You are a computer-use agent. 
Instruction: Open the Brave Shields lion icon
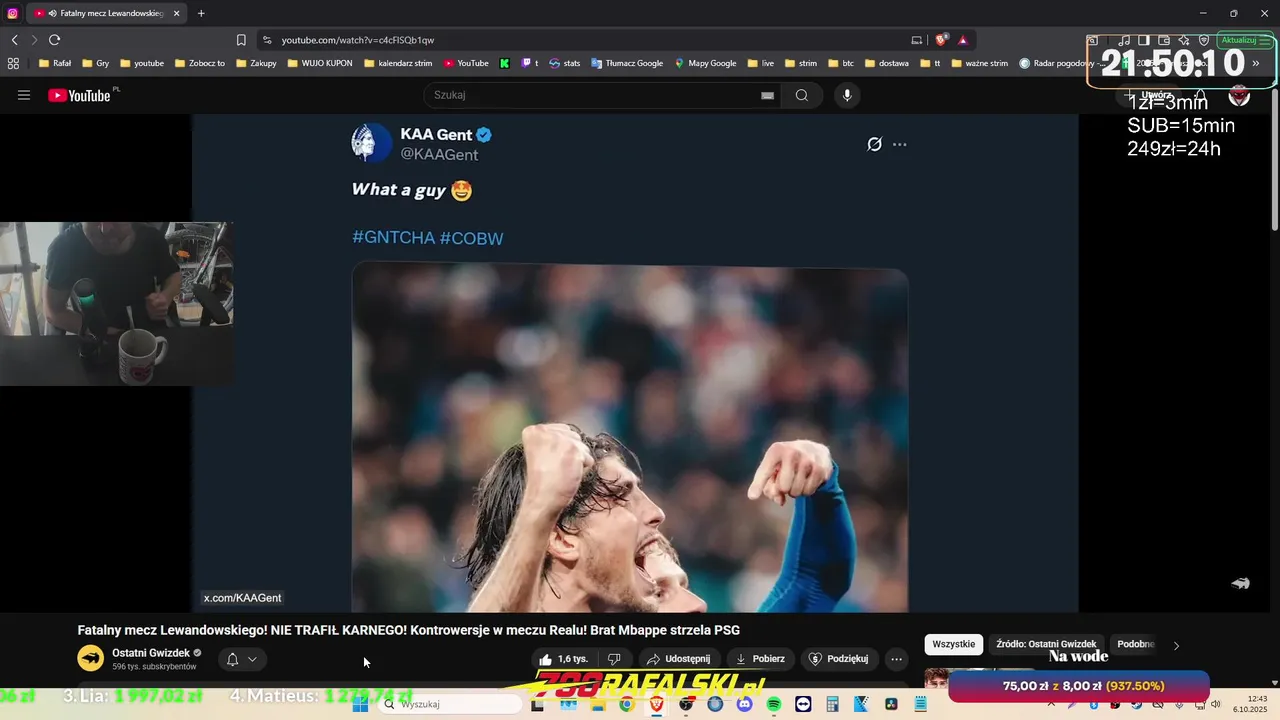[941, 40]
